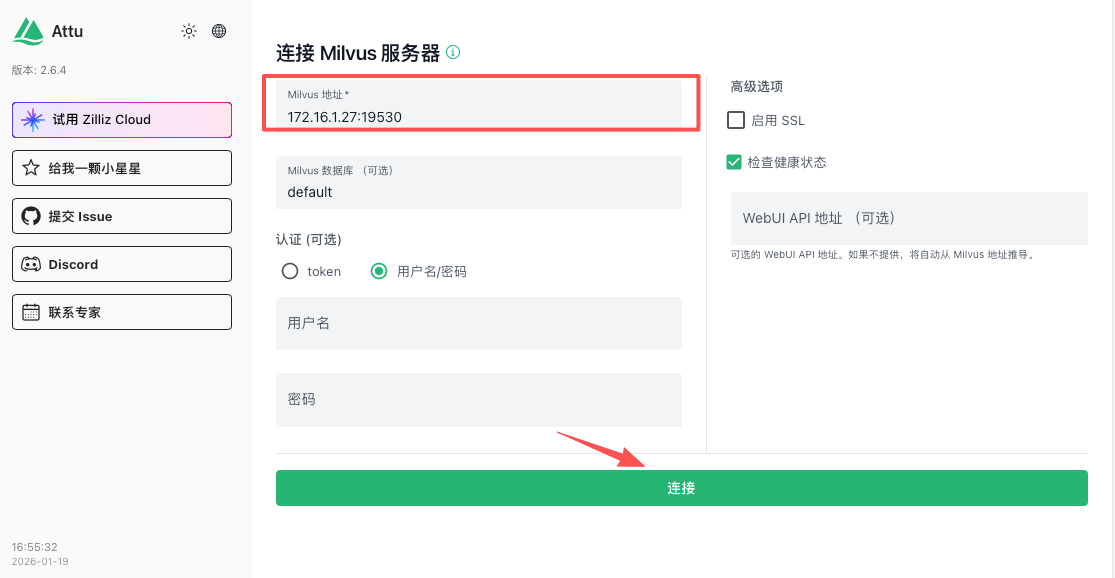Open the language globe icon
The image size is (1115, 578).
point(219,31)
